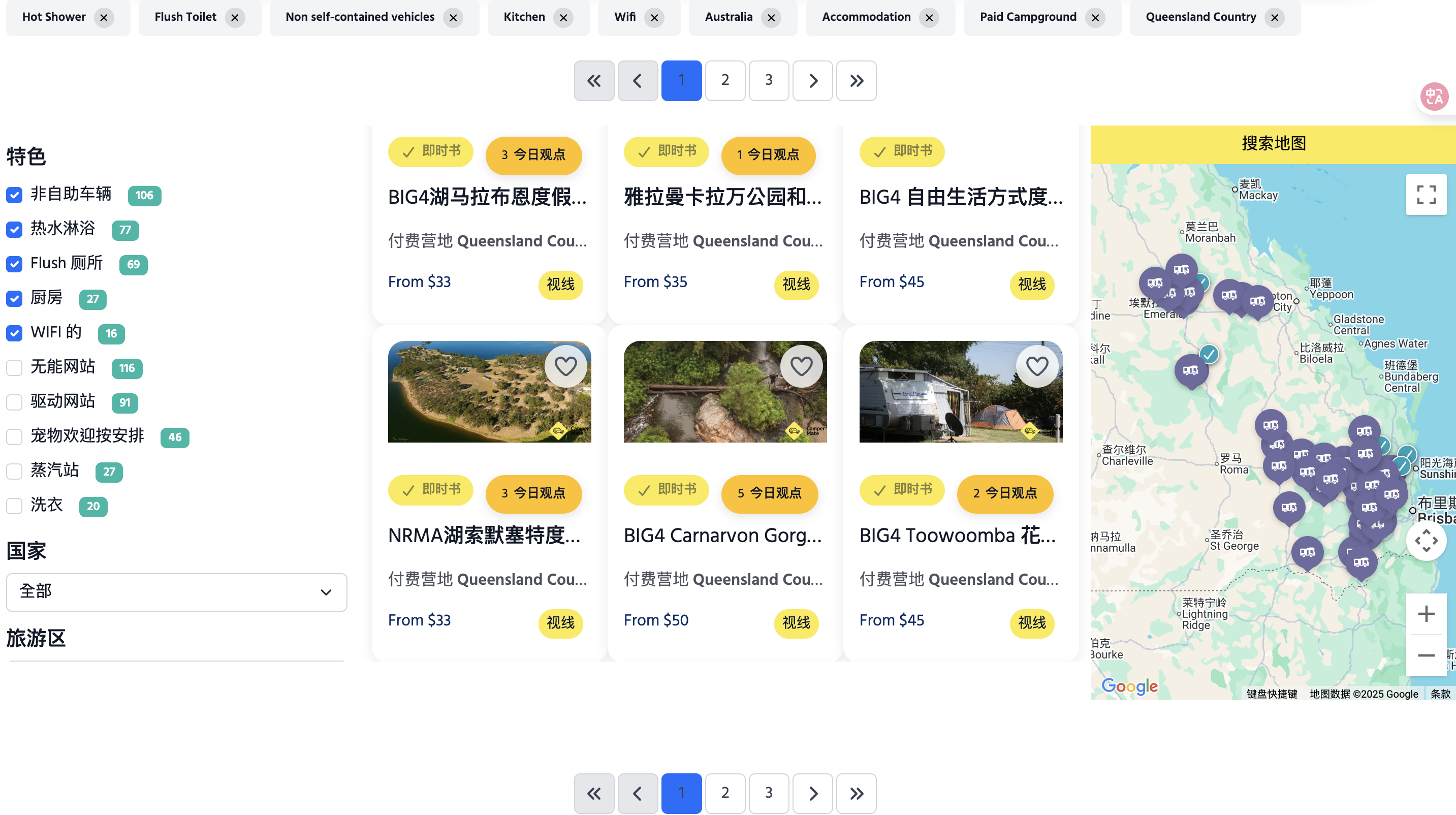Screen dimensions: 1456x815
Task: Toggle fullscreen view on the map
Action: coord(1426,195)
